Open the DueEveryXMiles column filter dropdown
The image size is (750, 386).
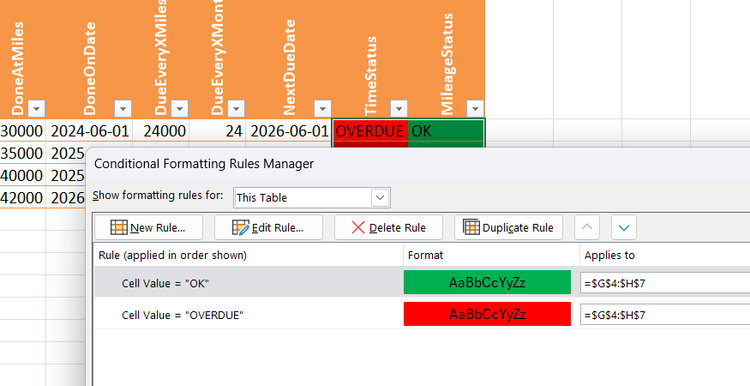pyautogui.click(x=179, y=109)
